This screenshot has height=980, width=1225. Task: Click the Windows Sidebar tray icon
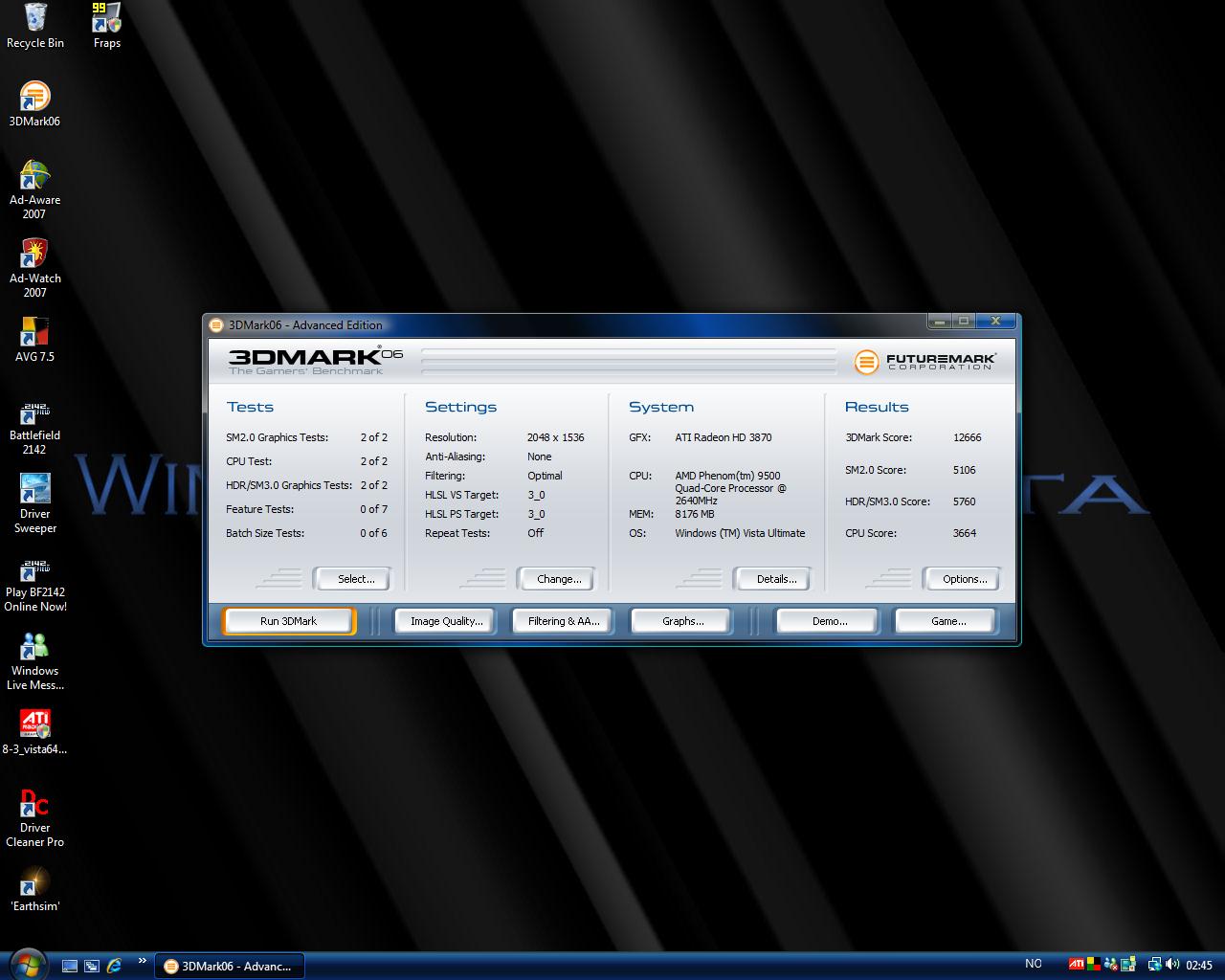1129,965
